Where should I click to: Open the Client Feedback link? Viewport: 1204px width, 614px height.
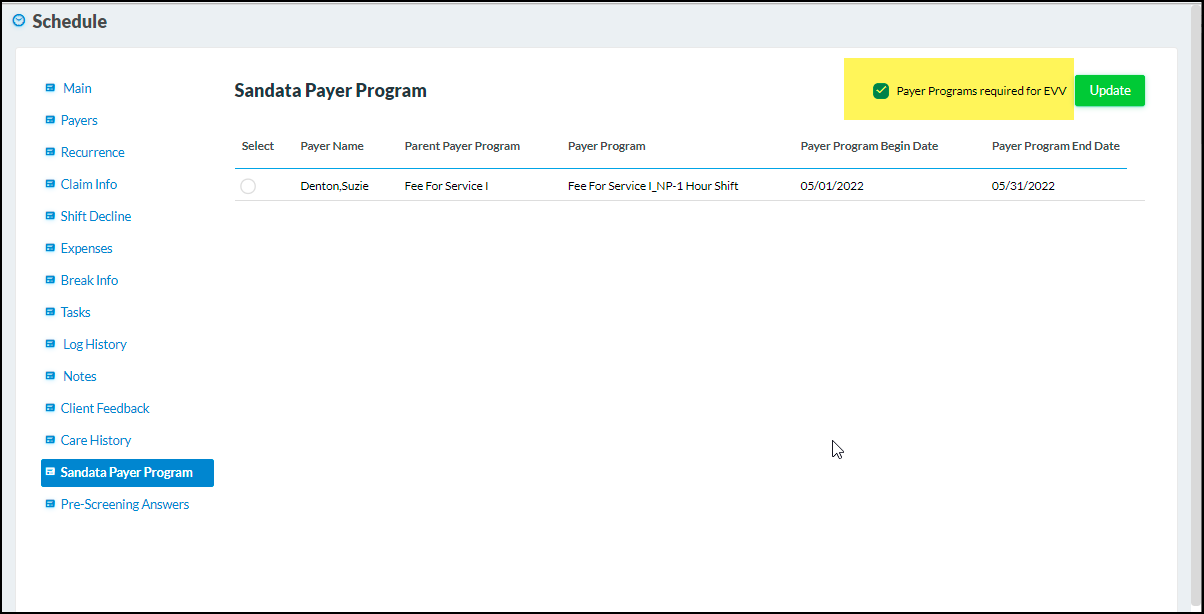click(104, 408)
